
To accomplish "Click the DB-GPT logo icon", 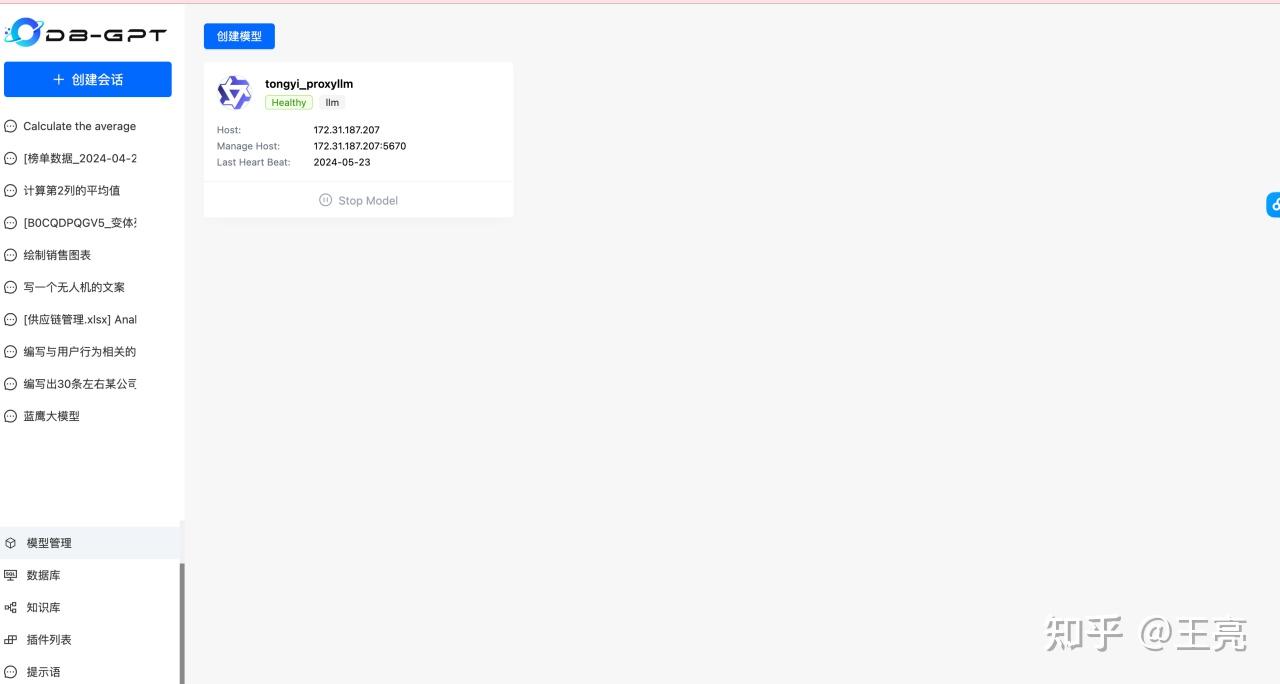I will point(23,32).
